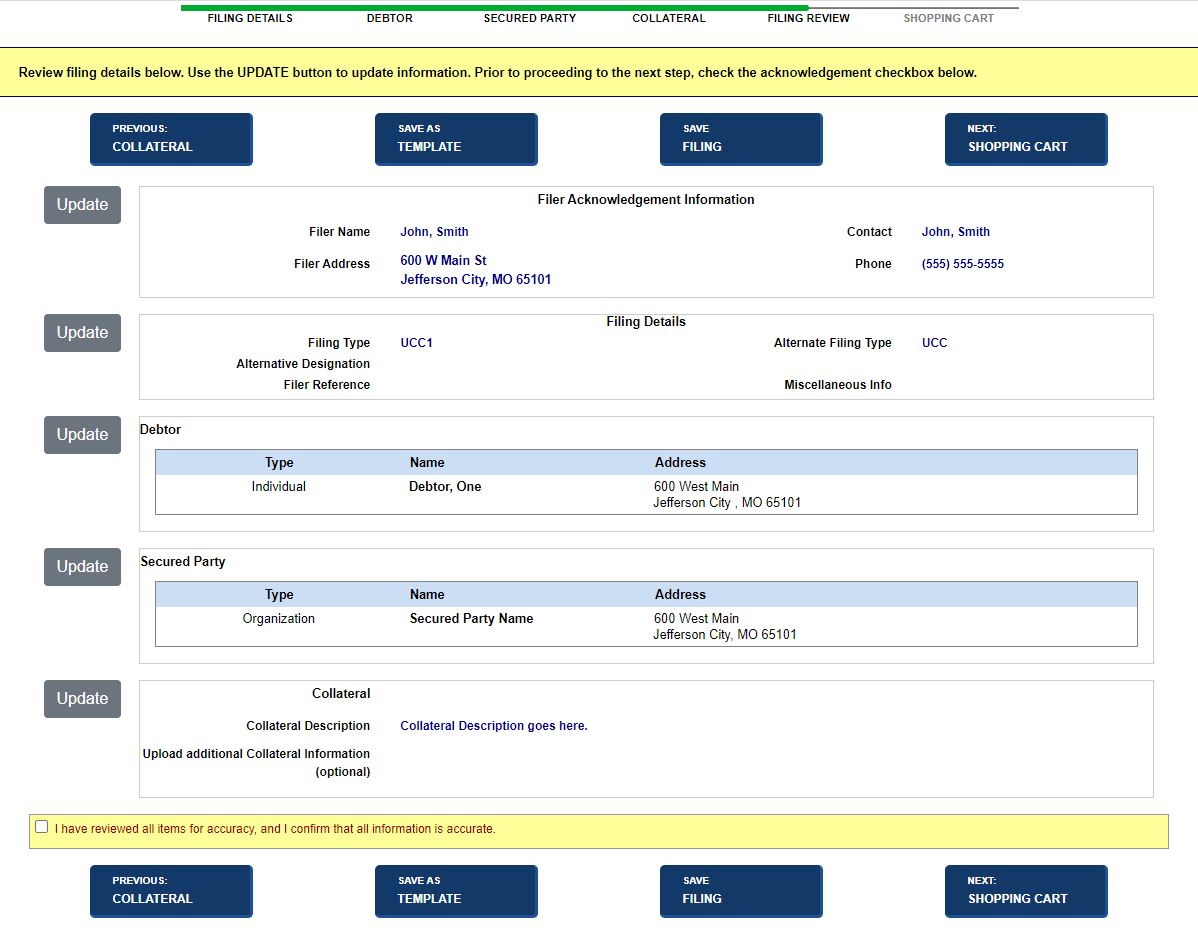Click bottom Next: Shopping Cart button

point(1026,891)
